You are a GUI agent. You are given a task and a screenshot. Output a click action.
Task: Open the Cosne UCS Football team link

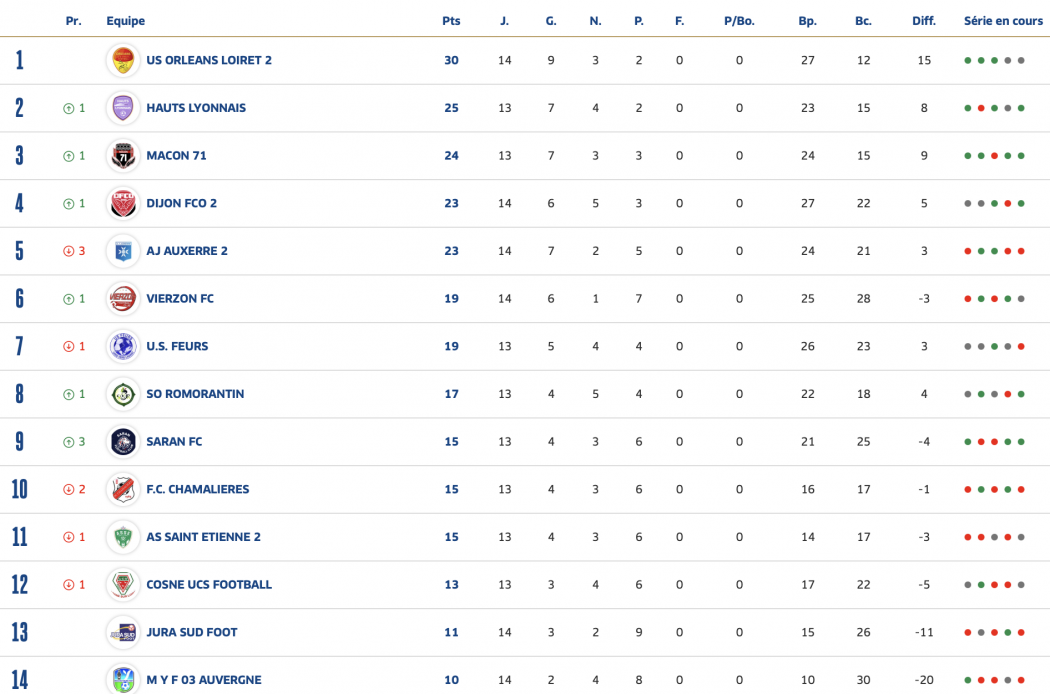point(209,585)
